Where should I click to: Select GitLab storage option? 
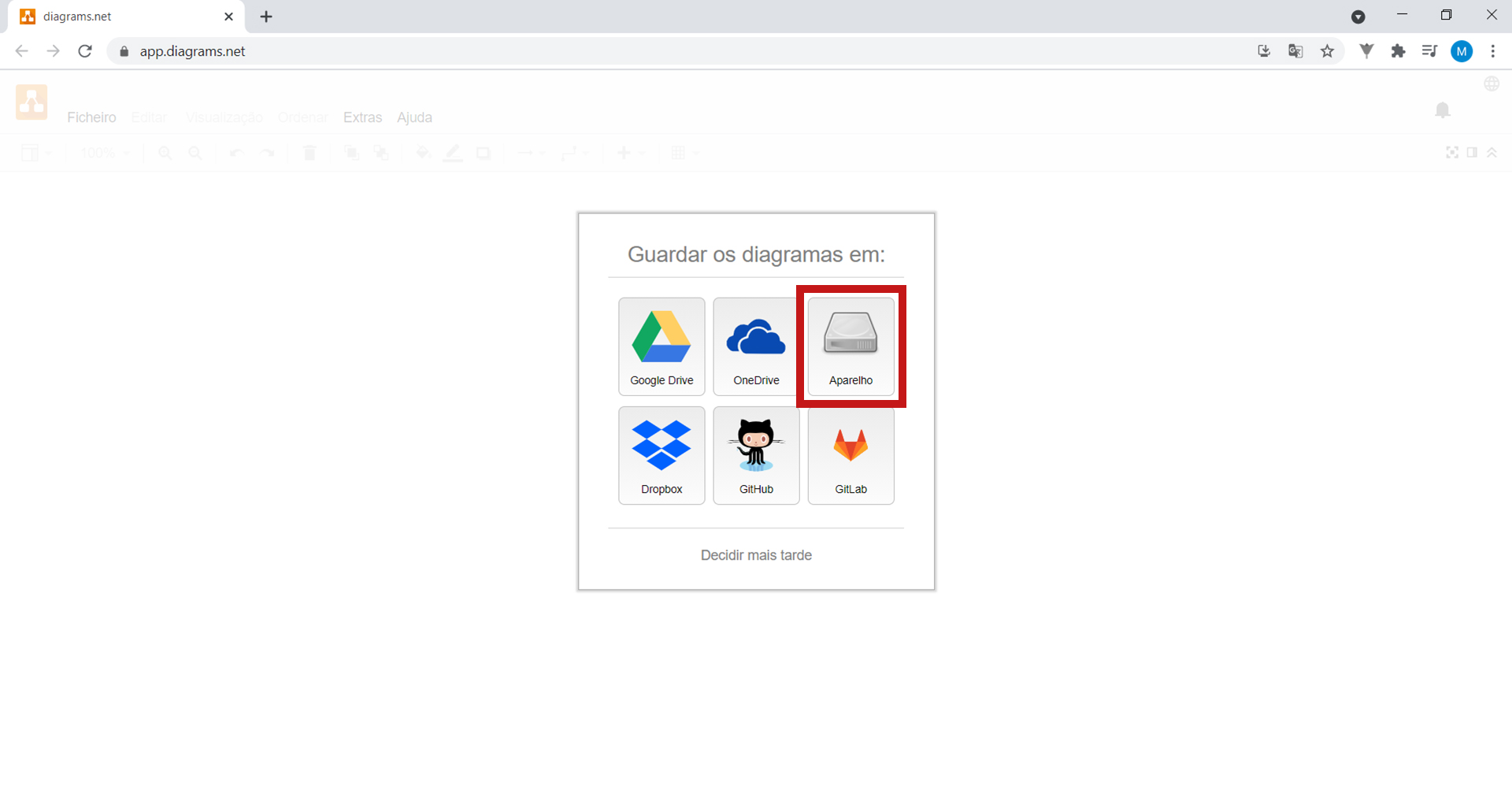coord(850,455)
